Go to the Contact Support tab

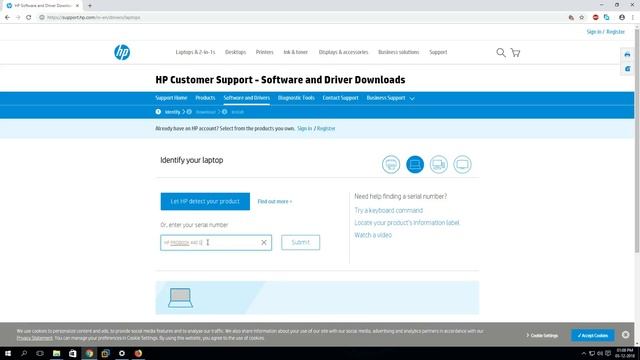coord(340,98)
